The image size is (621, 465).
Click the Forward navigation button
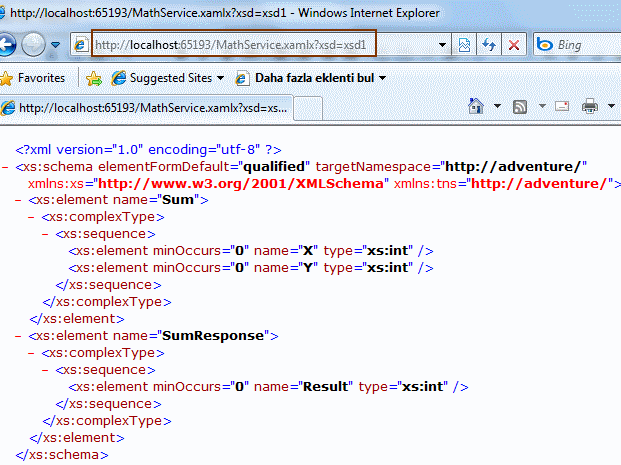click(34, 45)
